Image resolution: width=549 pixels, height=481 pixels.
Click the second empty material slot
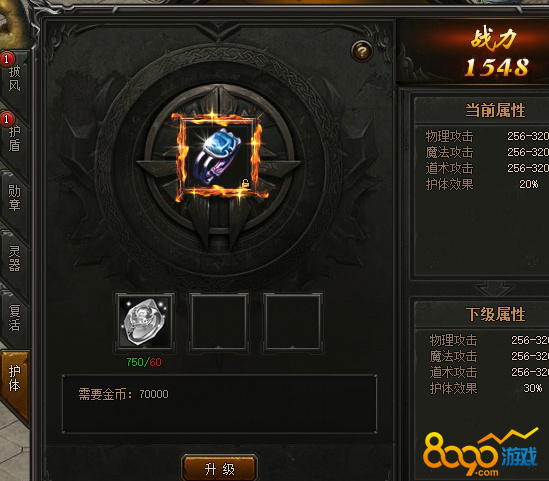pos(219,322)
